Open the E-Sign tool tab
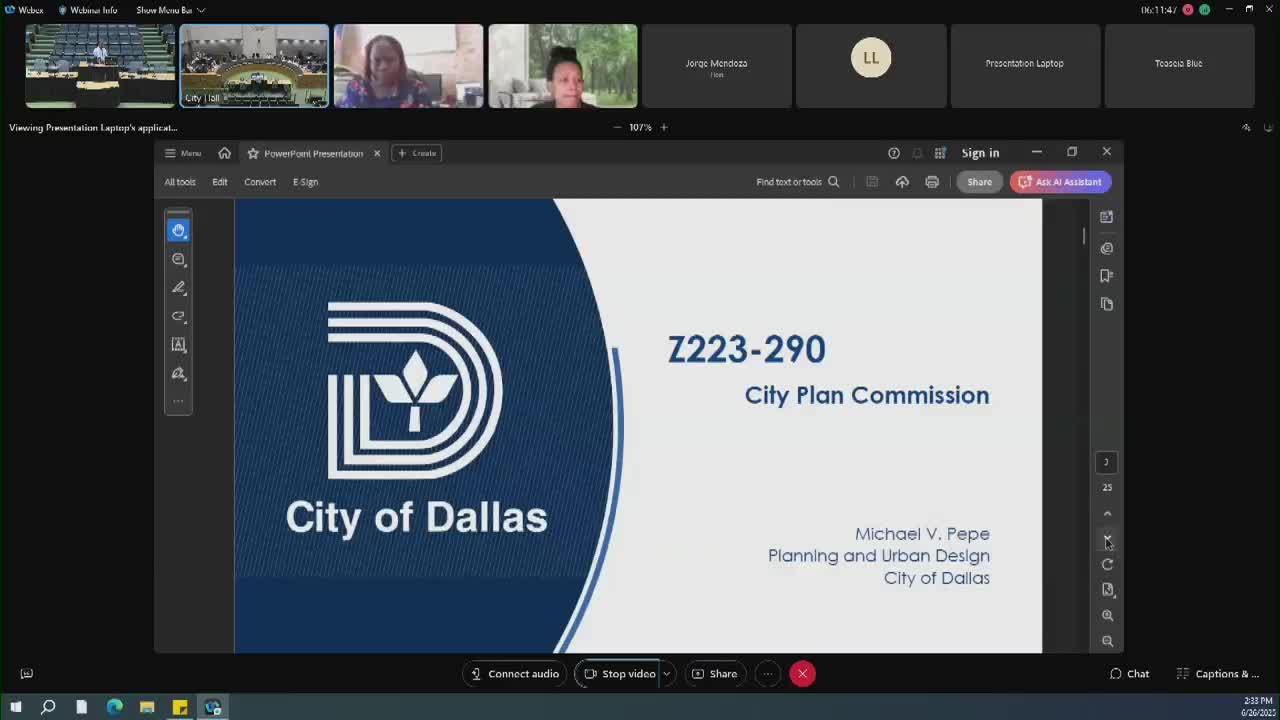Screen dimensions: 1280x720 tap(305, 182)
